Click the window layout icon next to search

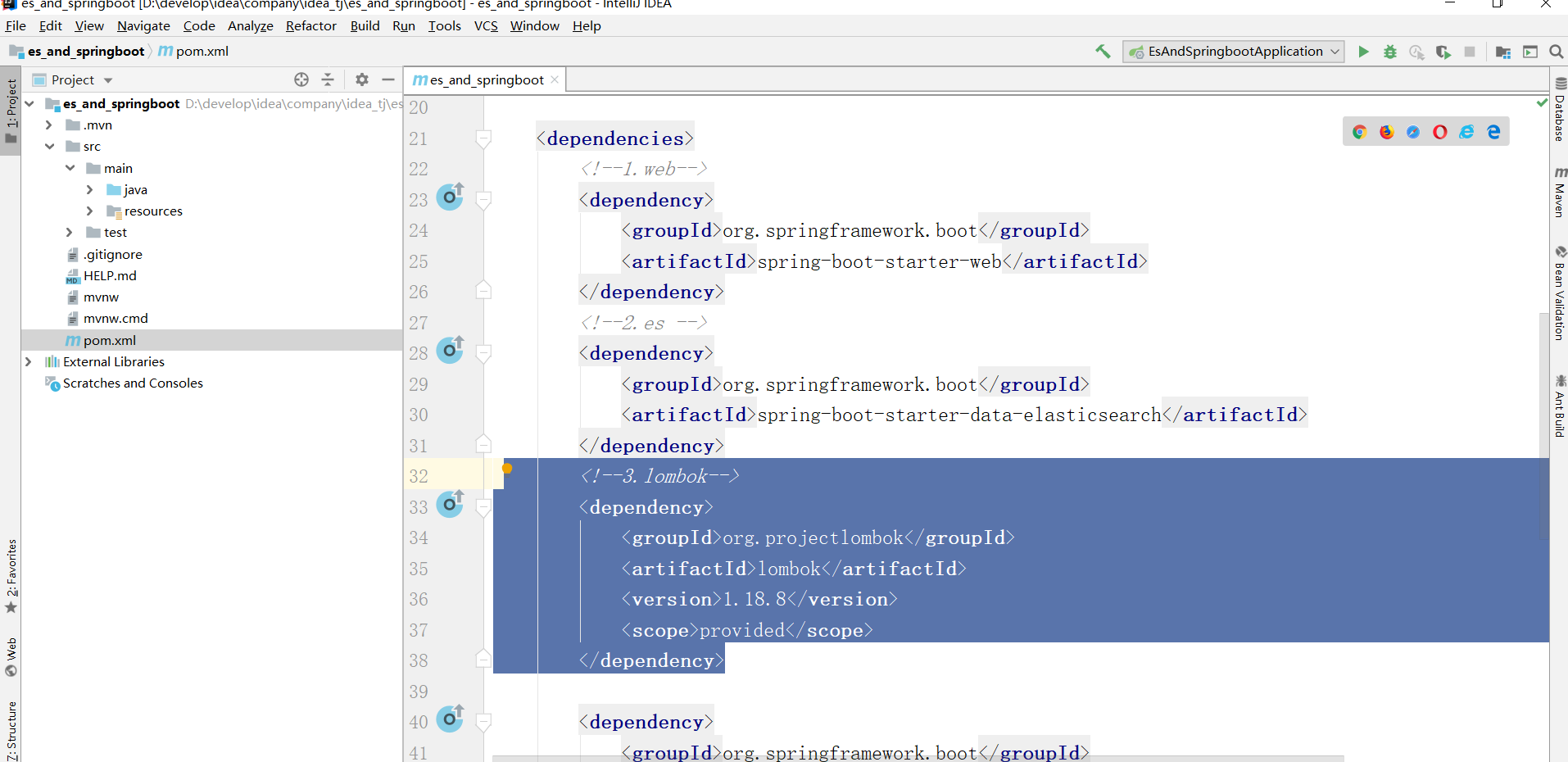coord(1530,52)
